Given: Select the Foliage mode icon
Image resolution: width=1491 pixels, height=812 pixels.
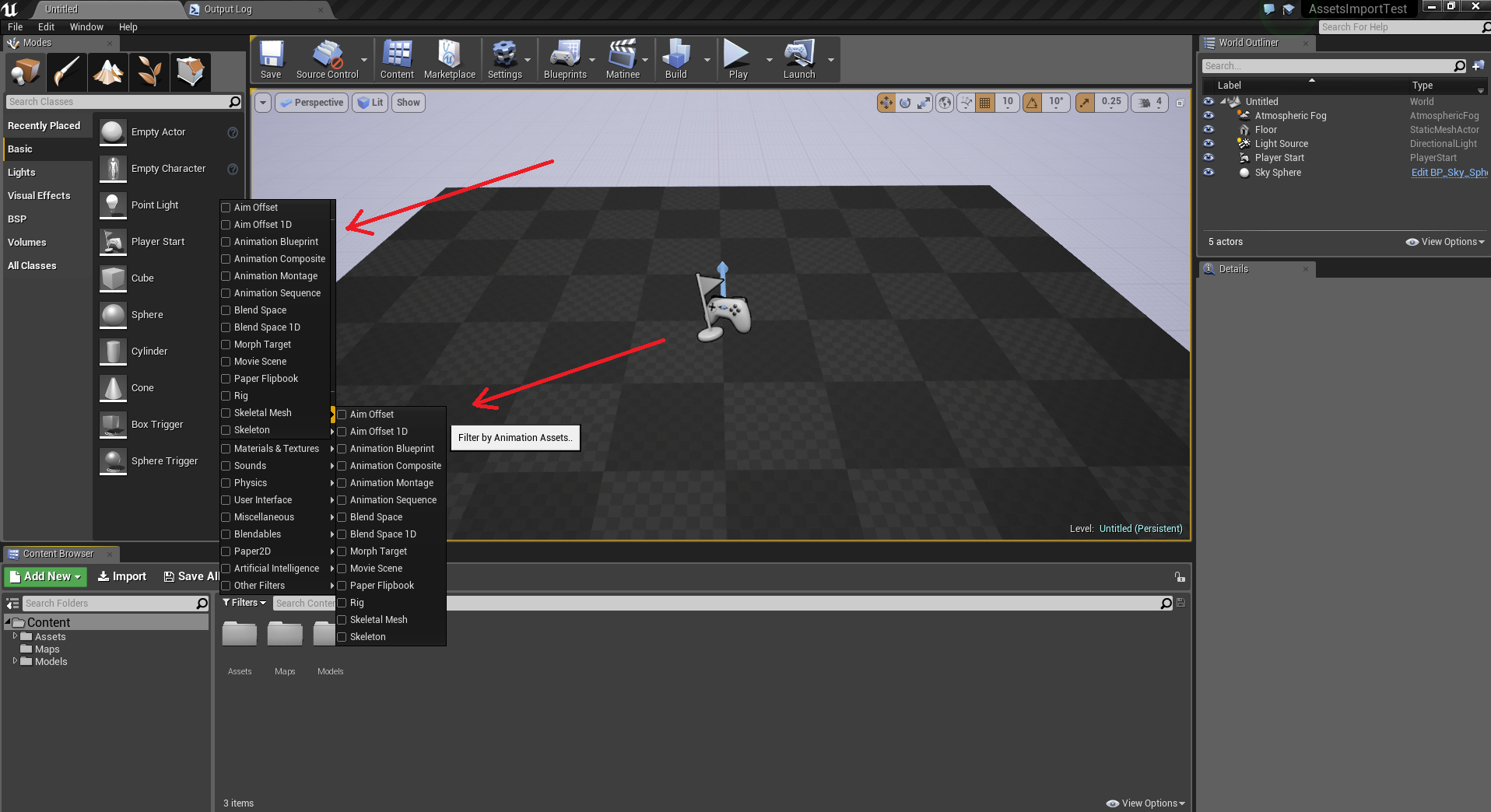Looking at the screenshot, I should (x=149, y=72).
